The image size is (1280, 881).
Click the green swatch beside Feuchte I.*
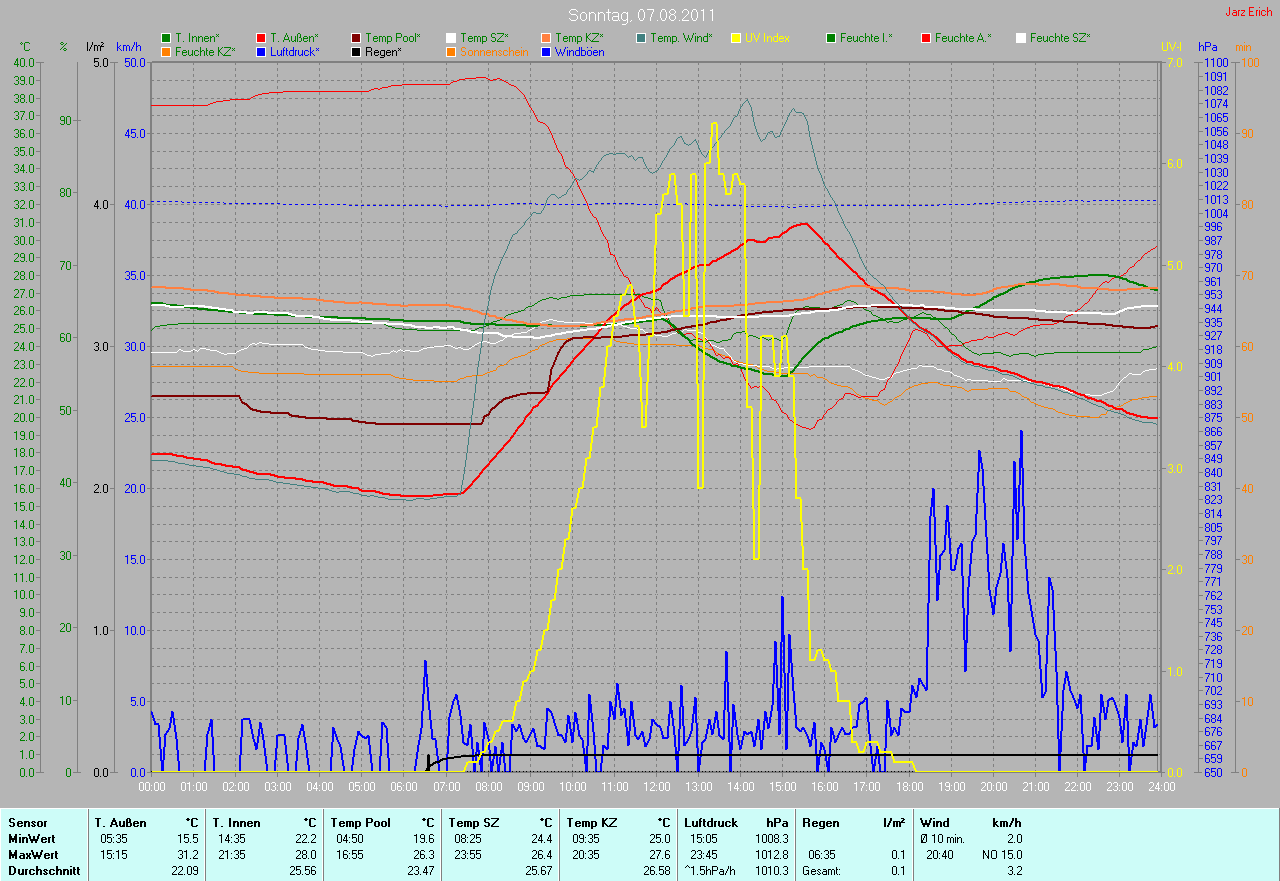pos(831,38)
